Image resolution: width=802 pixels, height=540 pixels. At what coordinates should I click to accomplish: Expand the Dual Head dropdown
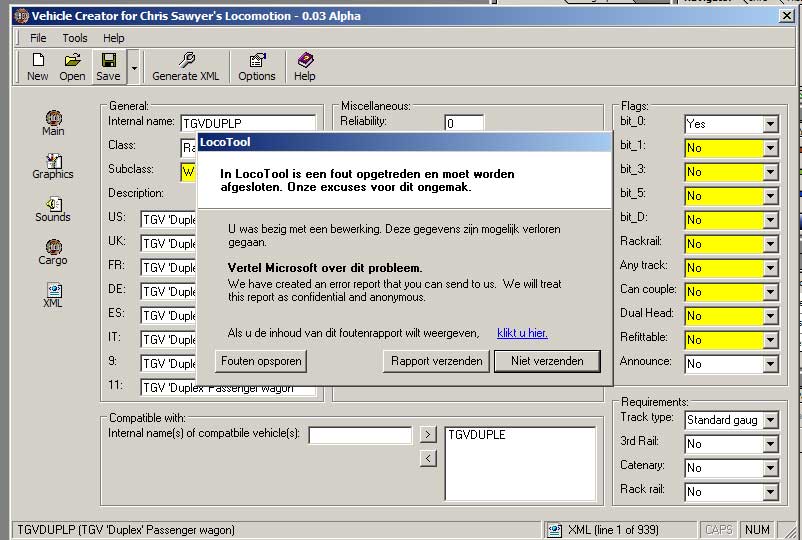[x=770, y=316]
